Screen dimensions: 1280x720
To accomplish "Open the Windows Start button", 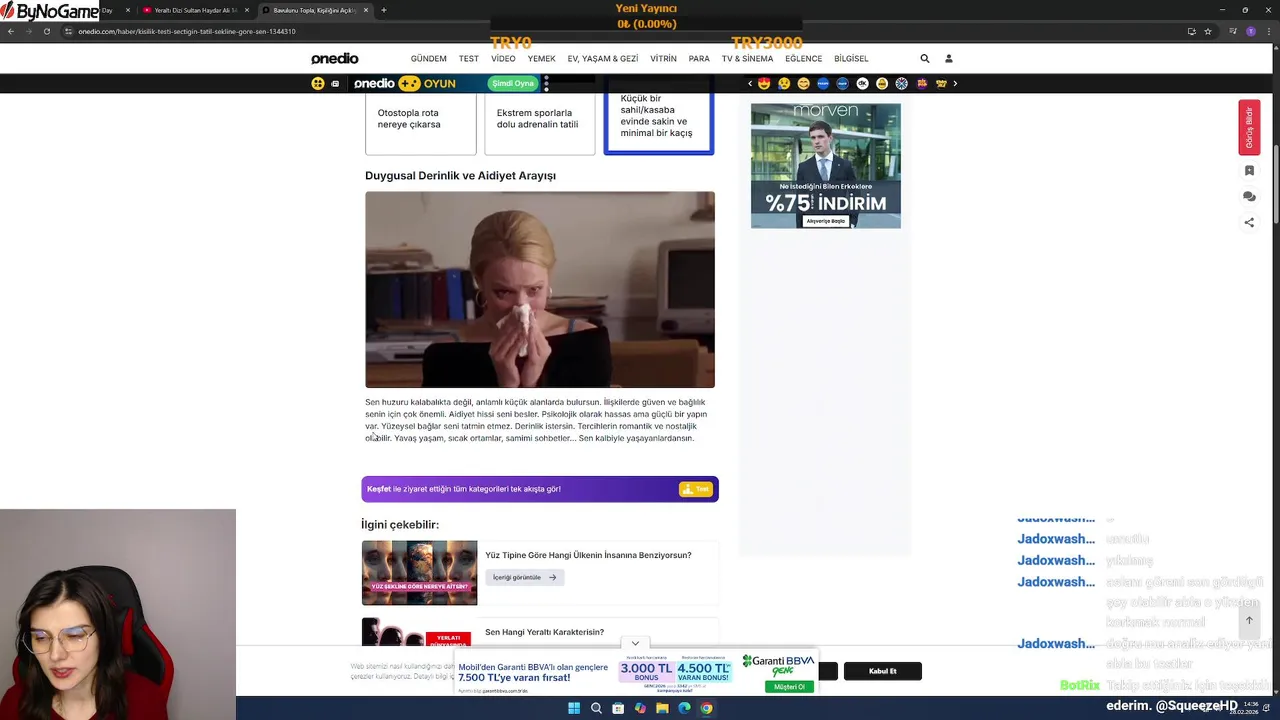I will 574,708.
